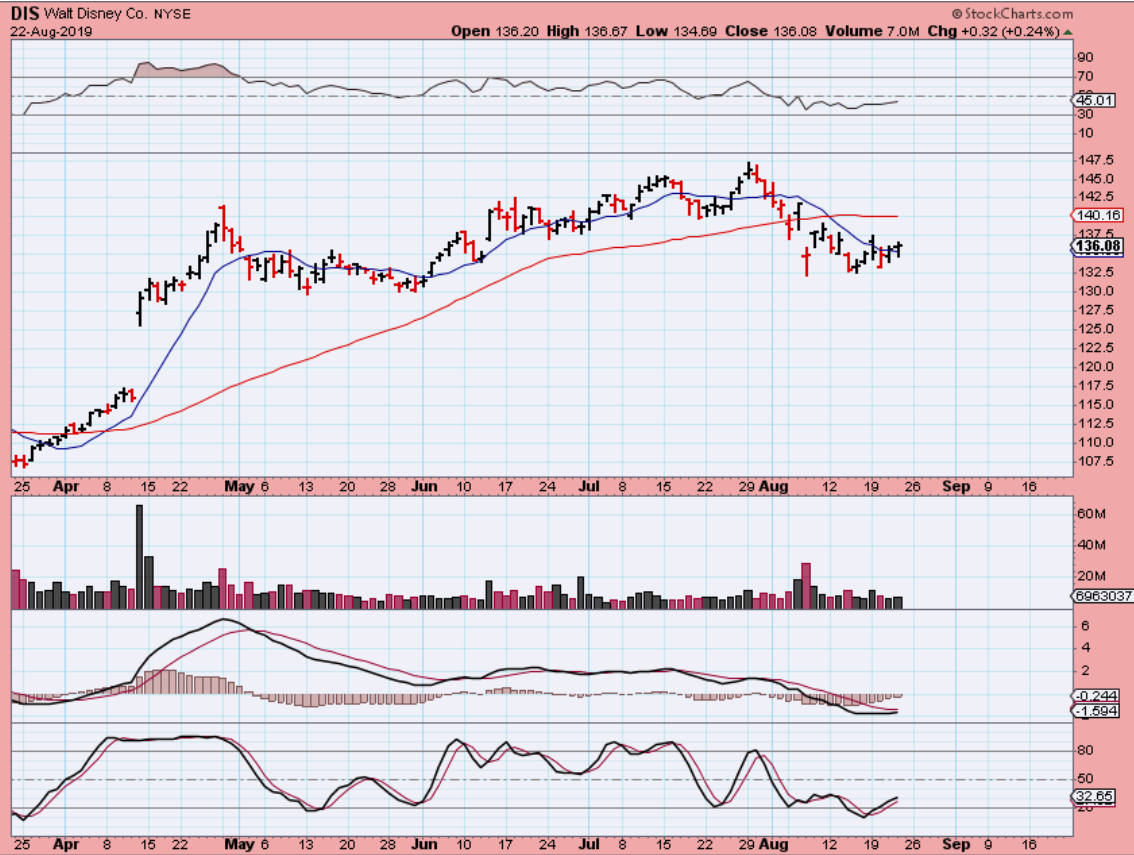Click the 4 level on MACD axis

click(x=1085, y=648)
